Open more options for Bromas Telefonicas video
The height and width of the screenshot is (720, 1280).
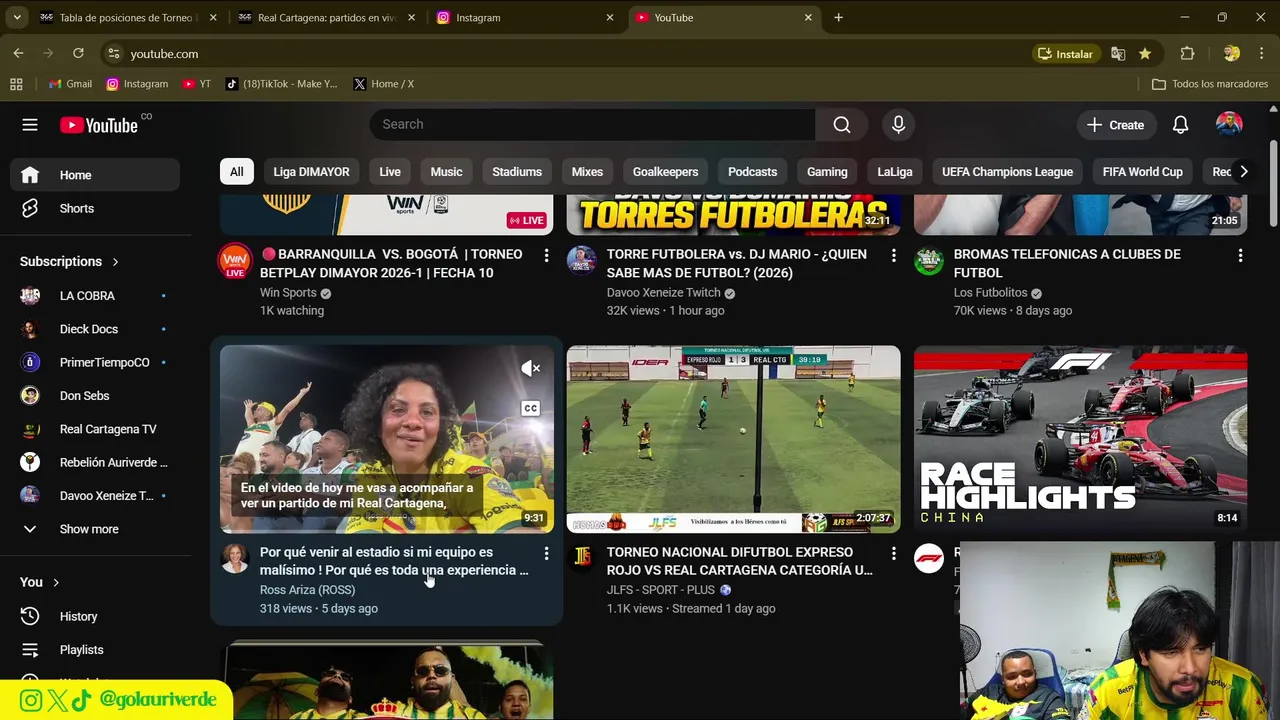pyautogui.click(x=1240, y=256)
